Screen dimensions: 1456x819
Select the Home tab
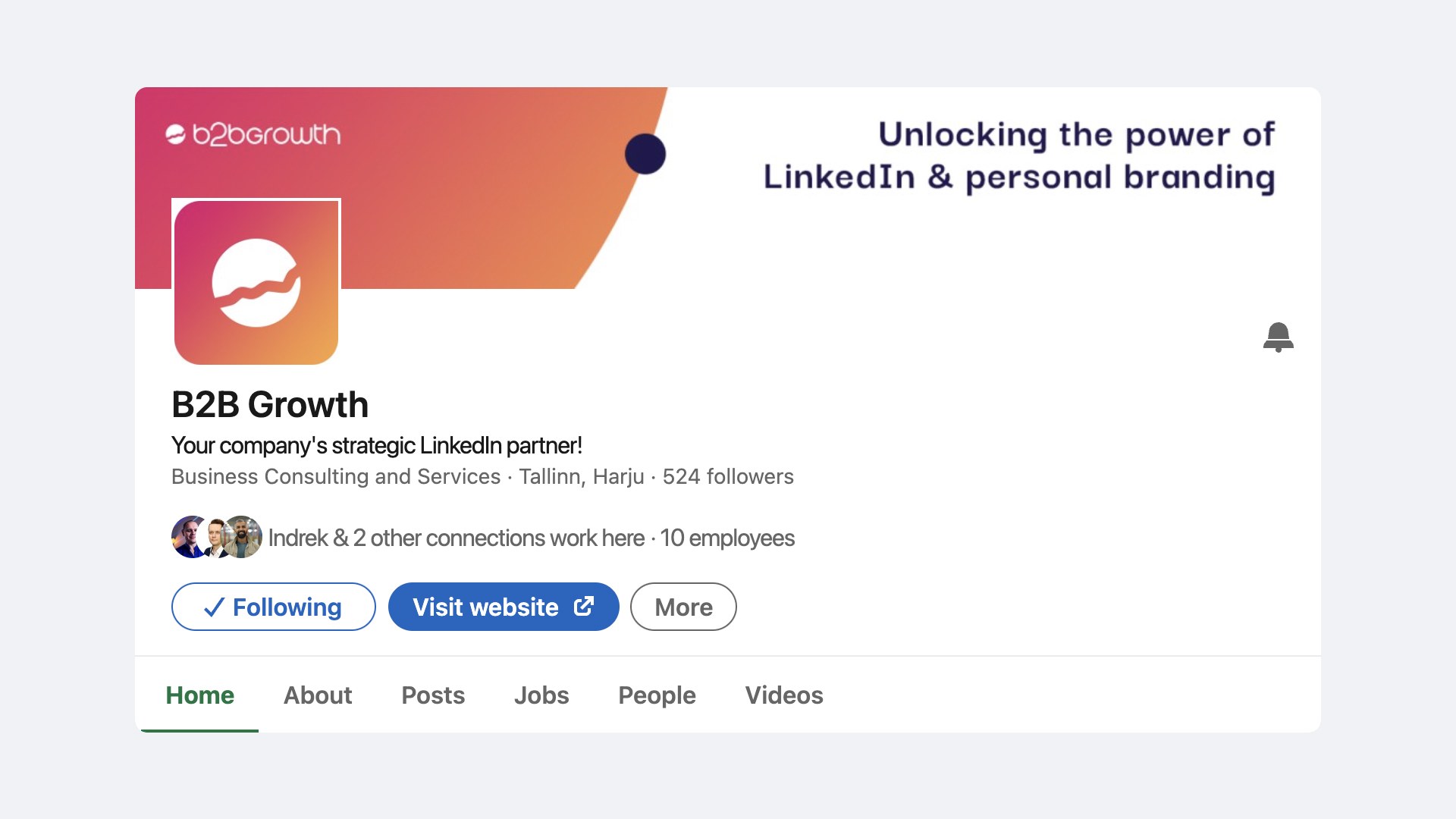point(199,695)
